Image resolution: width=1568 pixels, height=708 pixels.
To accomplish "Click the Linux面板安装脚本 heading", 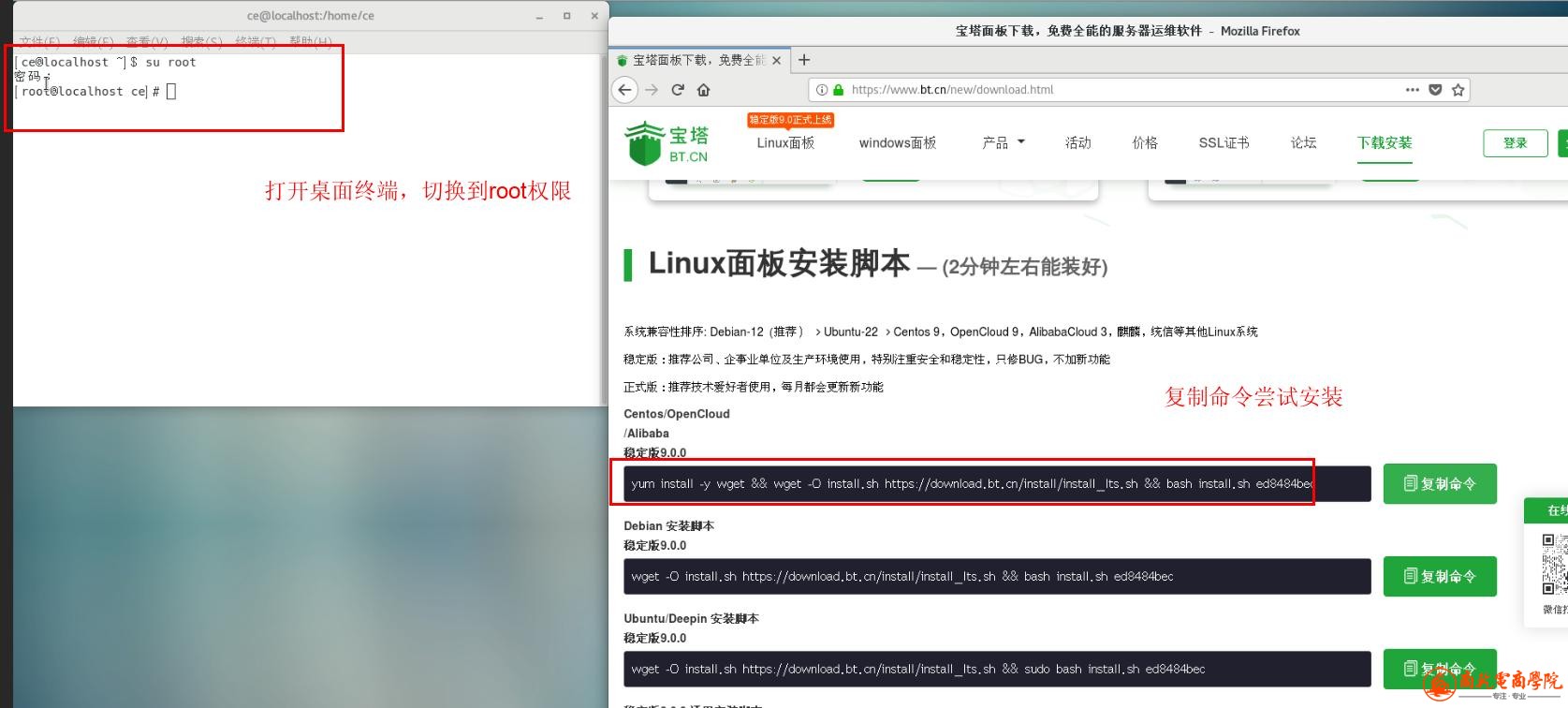I will pos(779,264).
